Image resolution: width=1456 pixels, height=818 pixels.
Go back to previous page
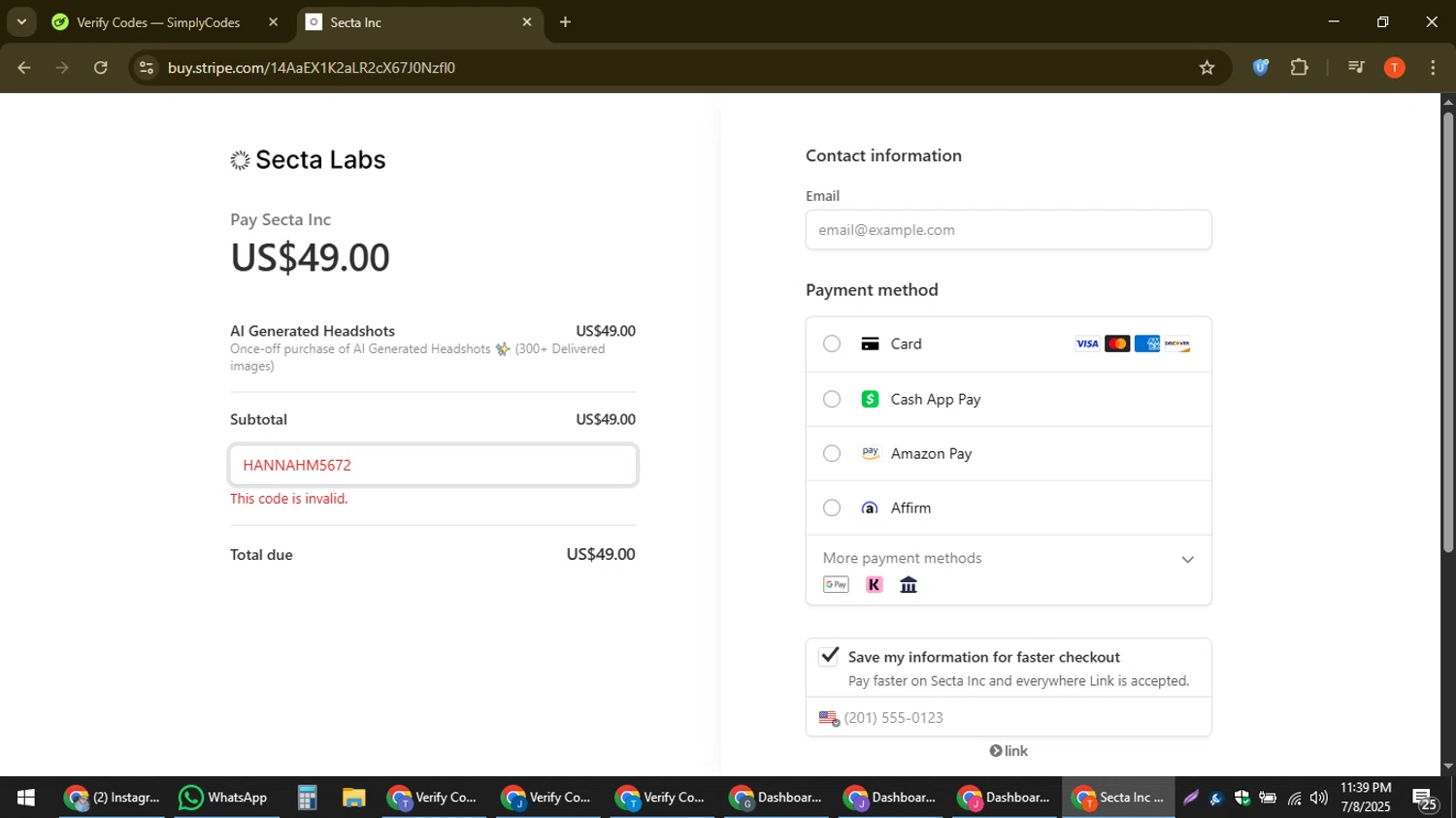tap(24, 68)
